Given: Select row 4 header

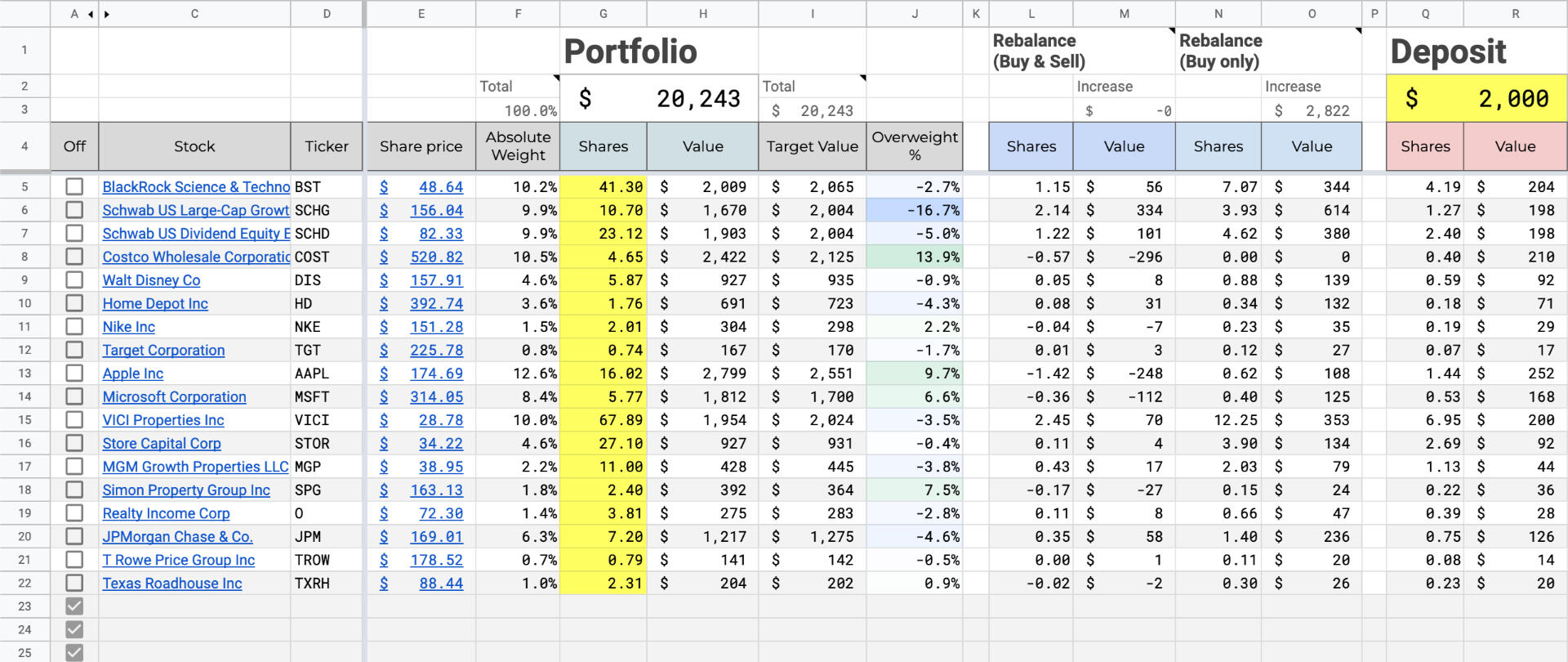Looking at the screenshot, I should click(24, 146).
